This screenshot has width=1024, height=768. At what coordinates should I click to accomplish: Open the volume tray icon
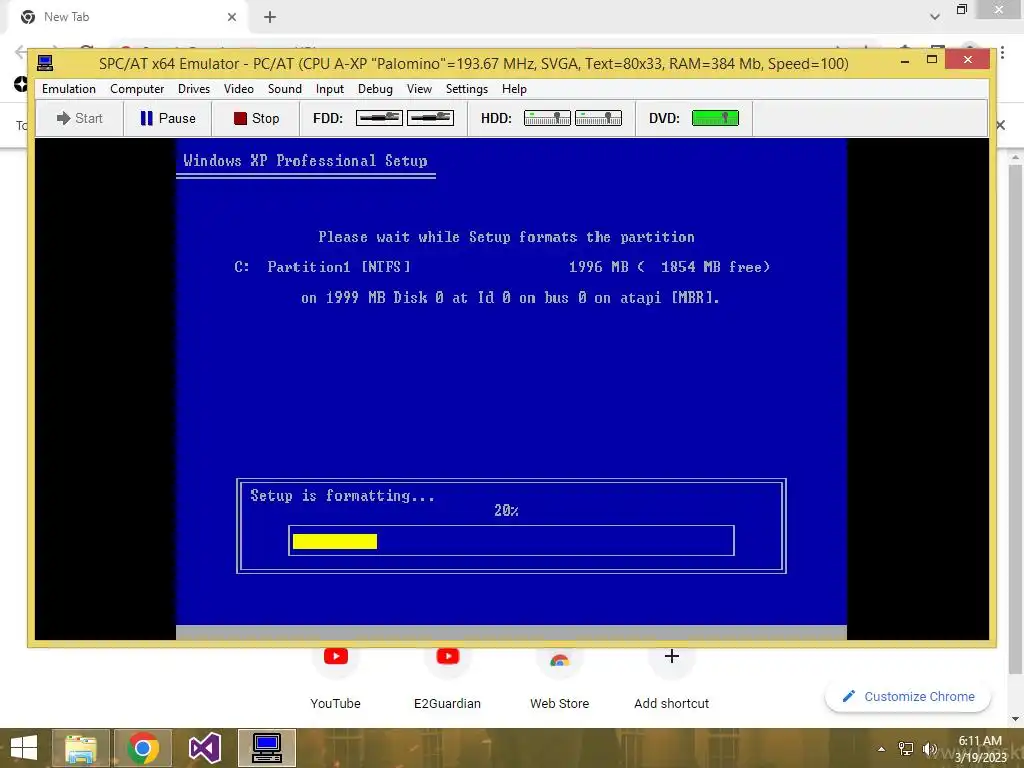pyautogui.click(x=929, y=749)
